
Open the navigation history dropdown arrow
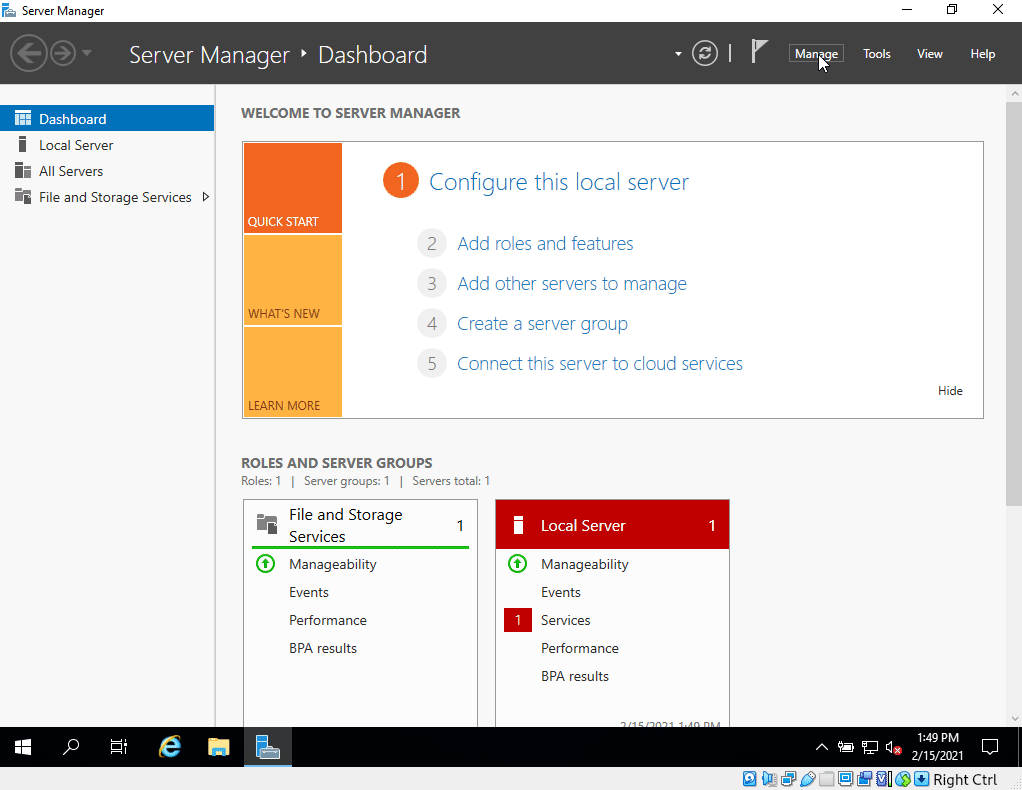[x=86, y=53]
